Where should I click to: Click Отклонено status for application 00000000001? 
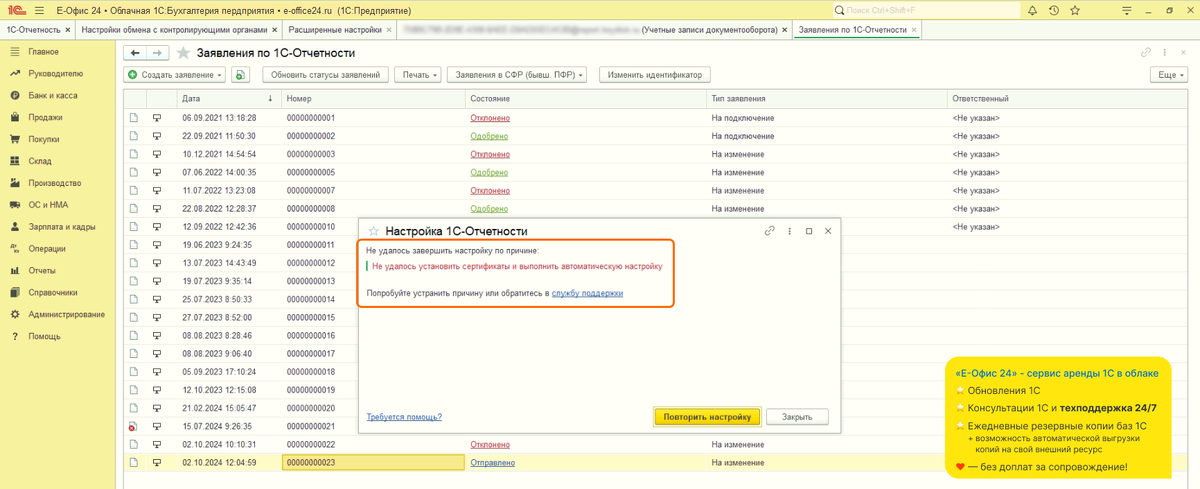[490, 118]
